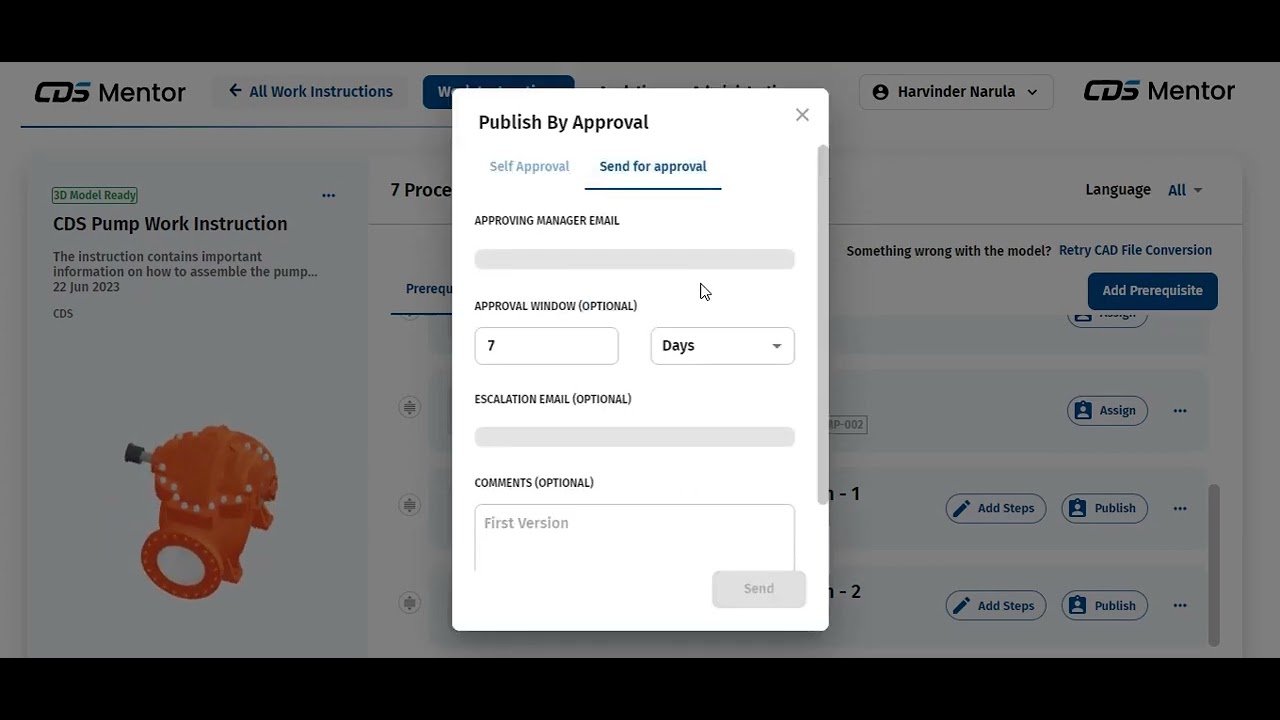Click the approval window number field
The height and width of the screenshot is (720, 1280).
point(547,346)
